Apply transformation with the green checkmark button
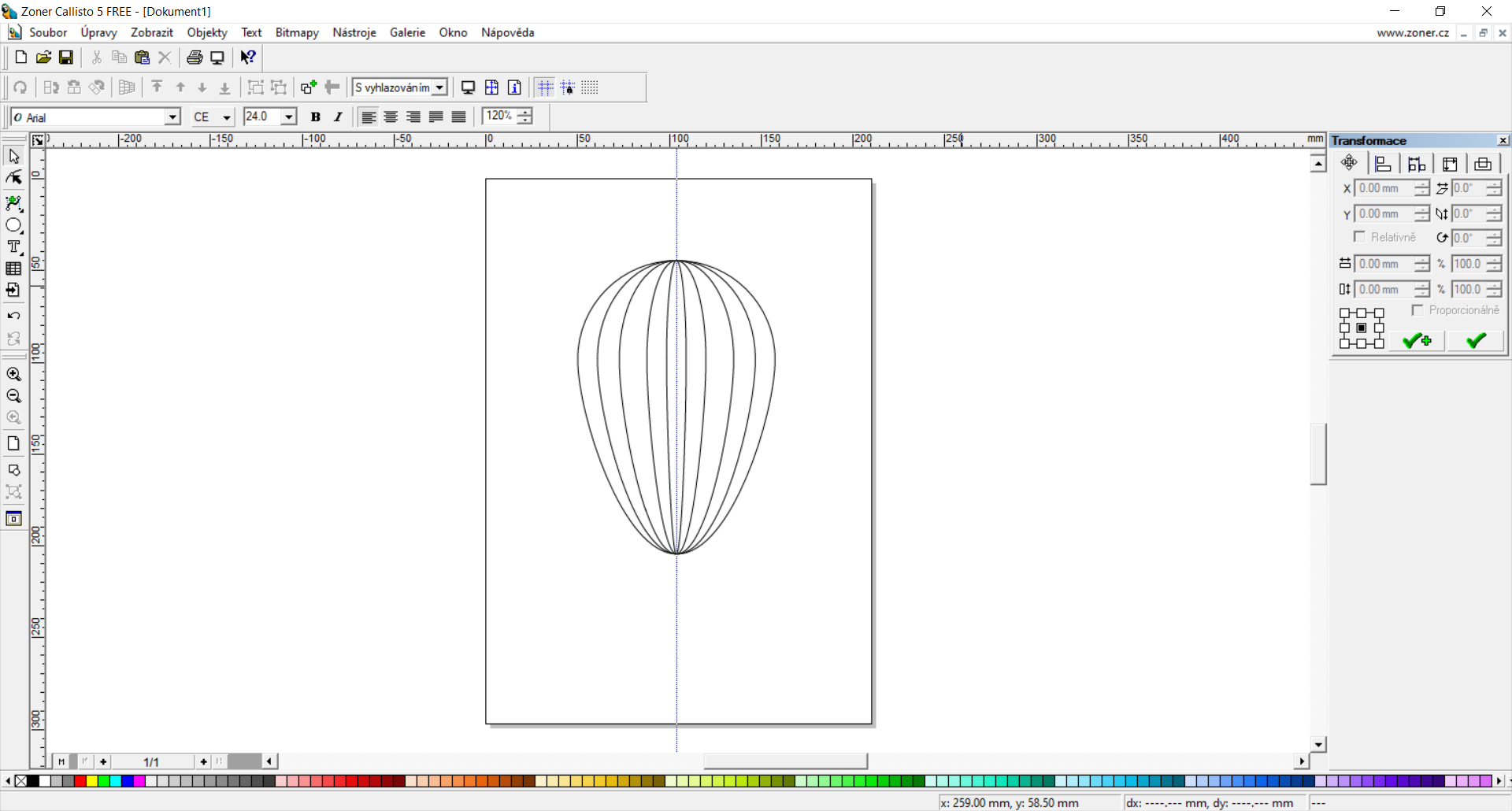 (1476, 341)
